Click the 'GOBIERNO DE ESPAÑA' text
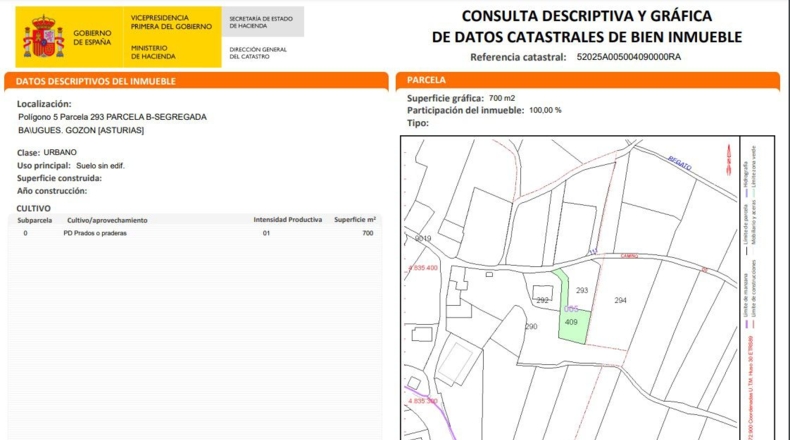This screenshot has height=440, width=790. 92,37
